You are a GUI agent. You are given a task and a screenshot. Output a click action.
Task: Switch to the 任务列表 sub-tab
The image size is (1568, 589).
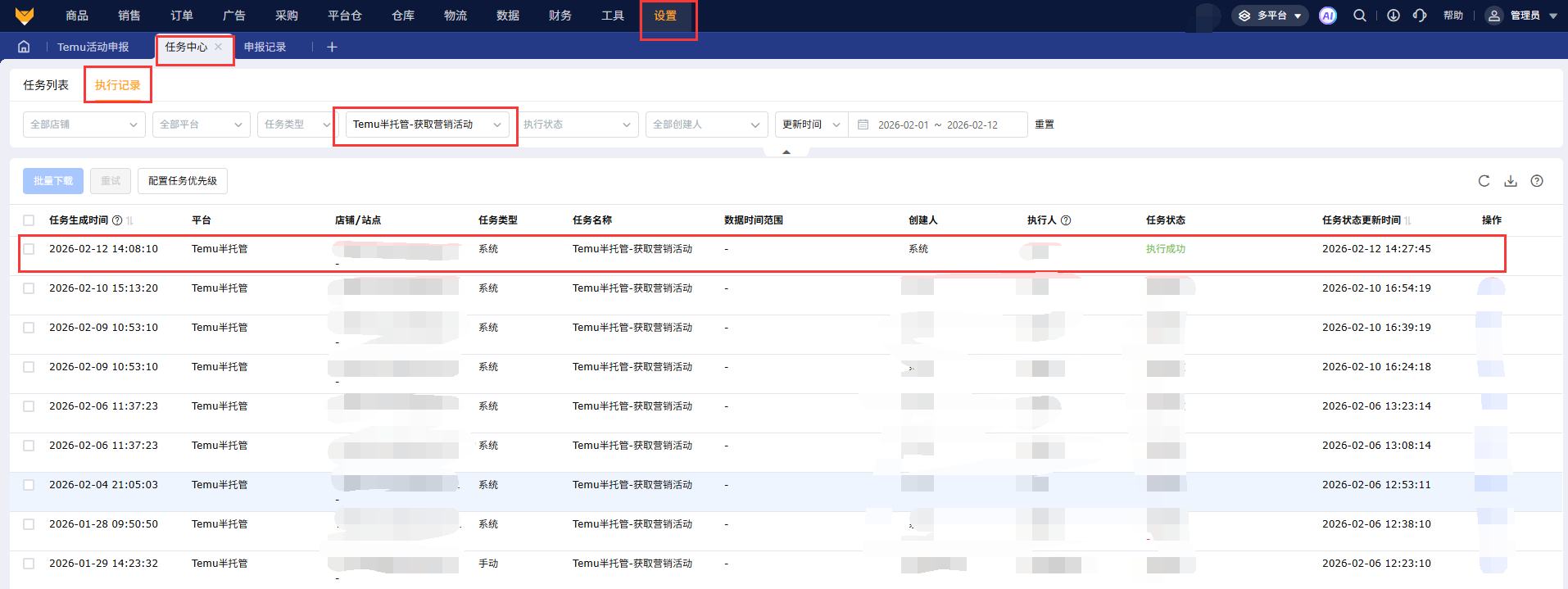point(46,84)
